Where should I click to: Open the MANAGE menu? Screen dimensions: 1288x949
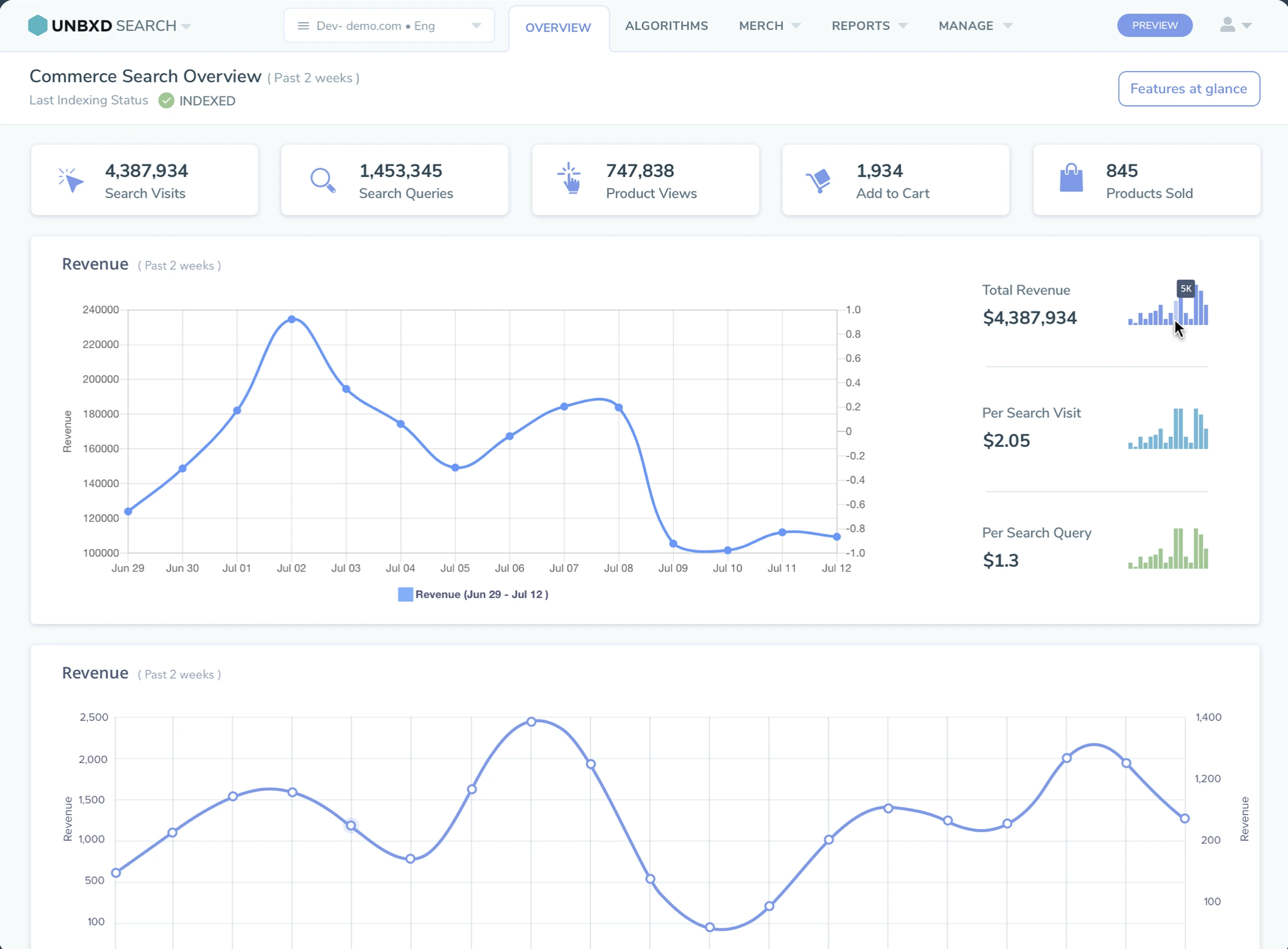point(974,25)
